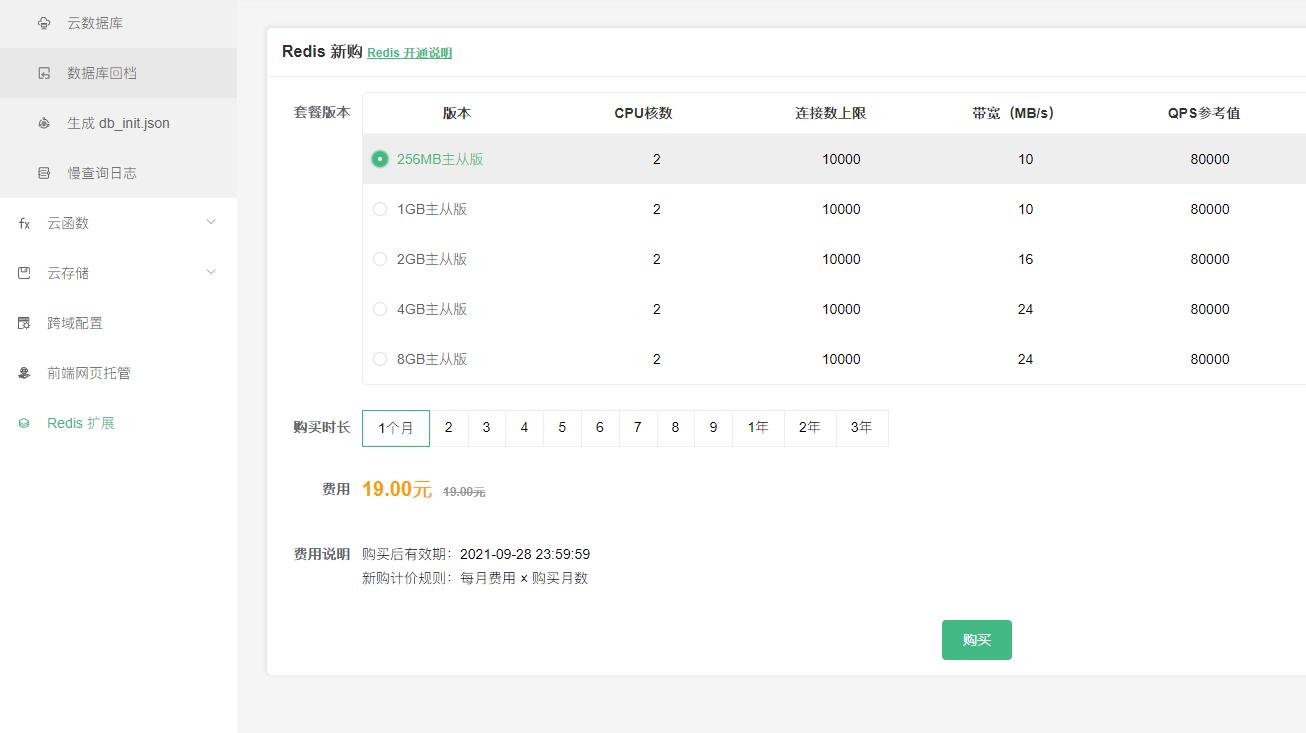Click the slow query log icon
Image resolution: width=1306 pixels, height=733 pixels.
pos(44,173)
